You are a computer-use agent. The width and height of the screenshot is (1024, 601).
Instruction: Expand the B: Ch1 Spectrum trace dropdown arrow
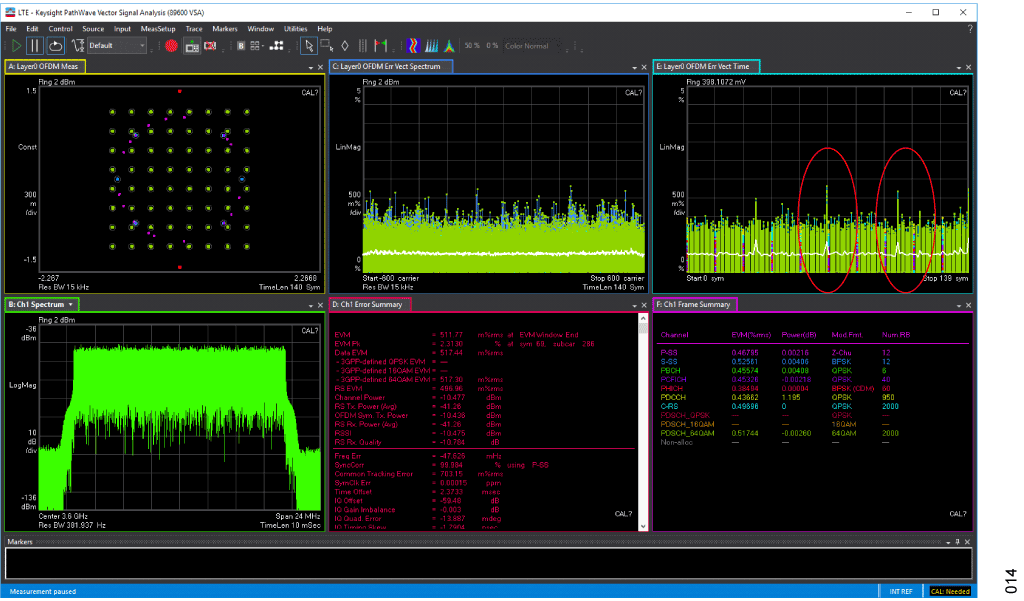pyautogui.click(x=72, y=304)
